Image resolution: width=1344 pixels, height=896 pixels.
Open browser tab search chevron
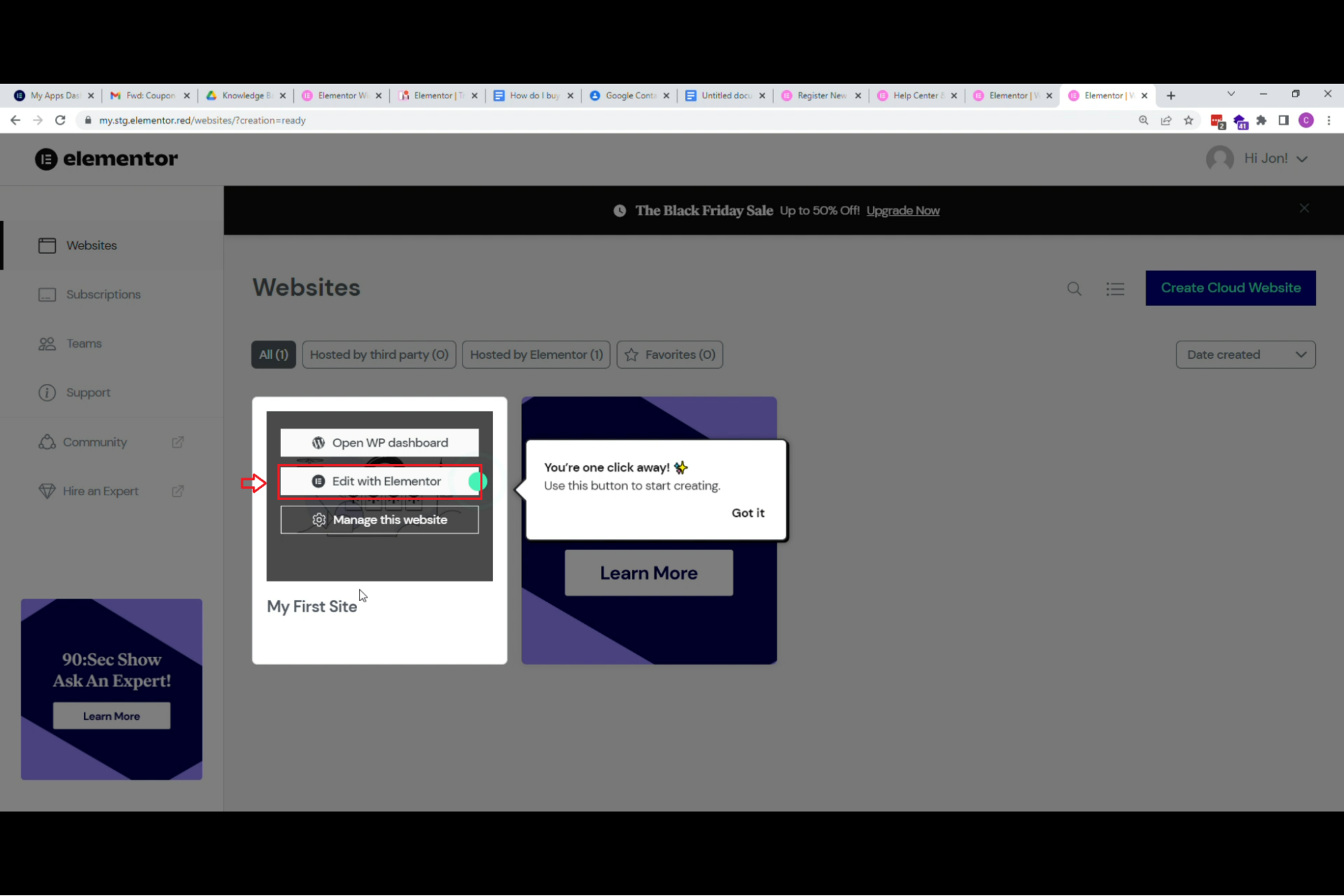pyautogui.click(x=1230, y=94)
